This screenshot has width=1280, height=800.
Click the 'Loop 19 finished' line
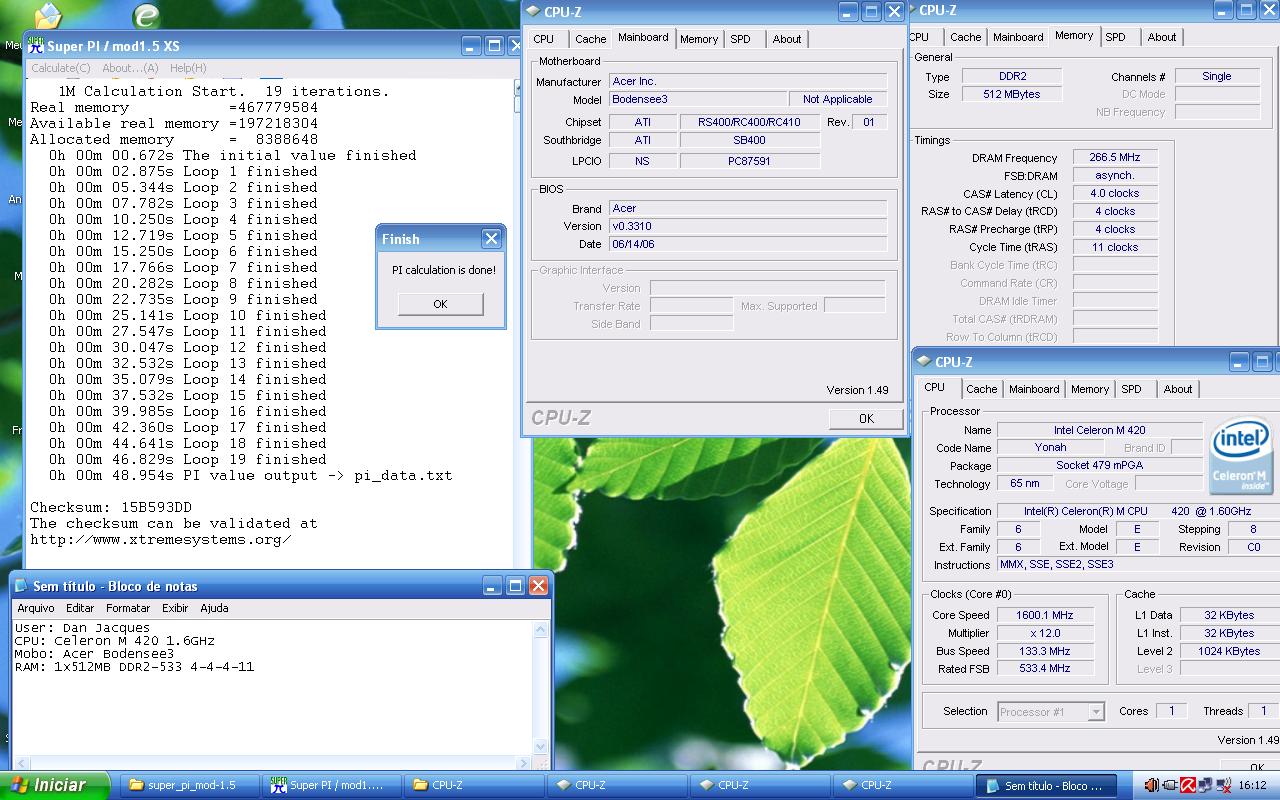[188, 459]
